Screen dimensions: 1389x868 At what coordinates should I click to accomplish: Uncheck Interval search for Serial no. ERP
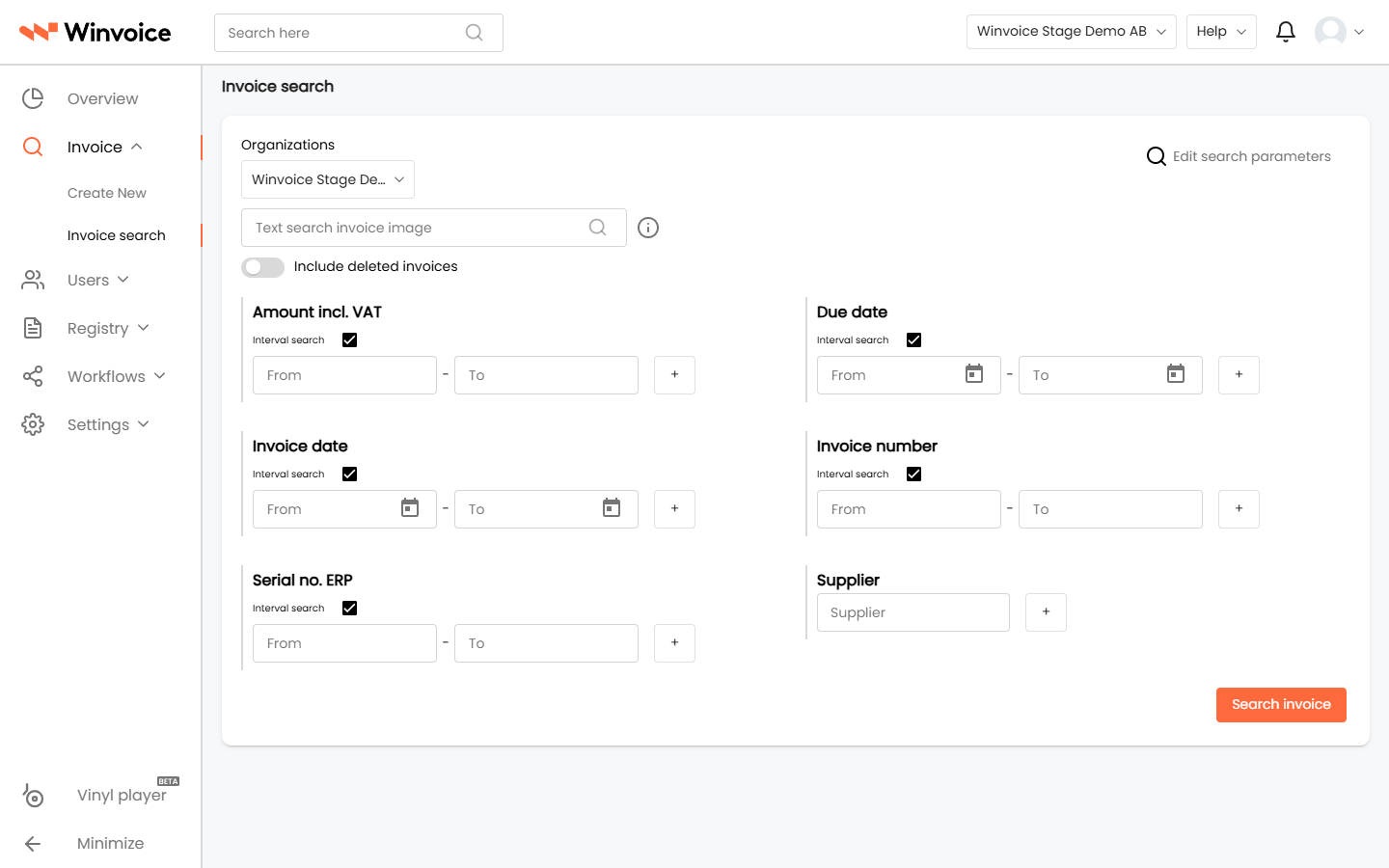tap(350, 609)
